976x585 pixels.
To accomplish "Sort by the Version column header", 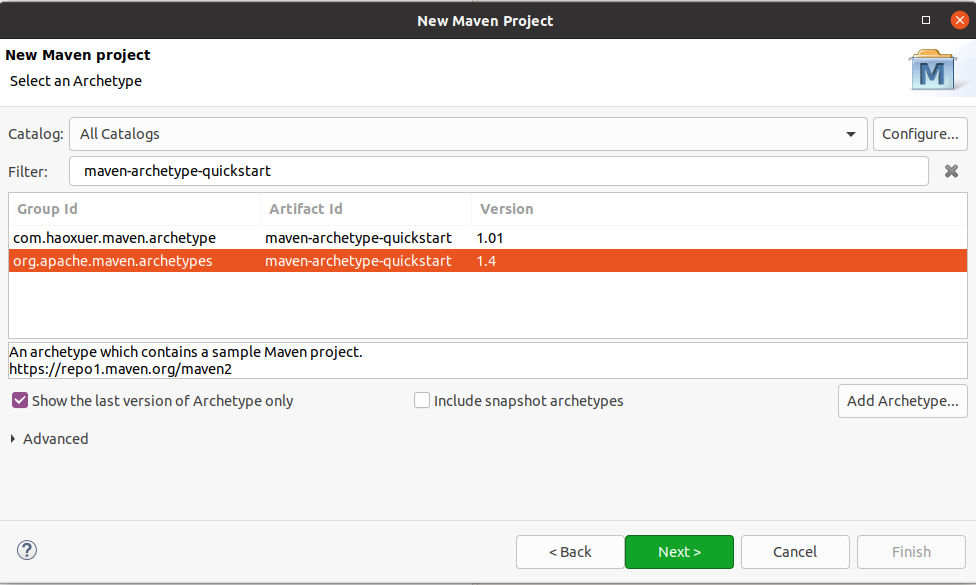I will pyautogui.click(x=506, y=209).
